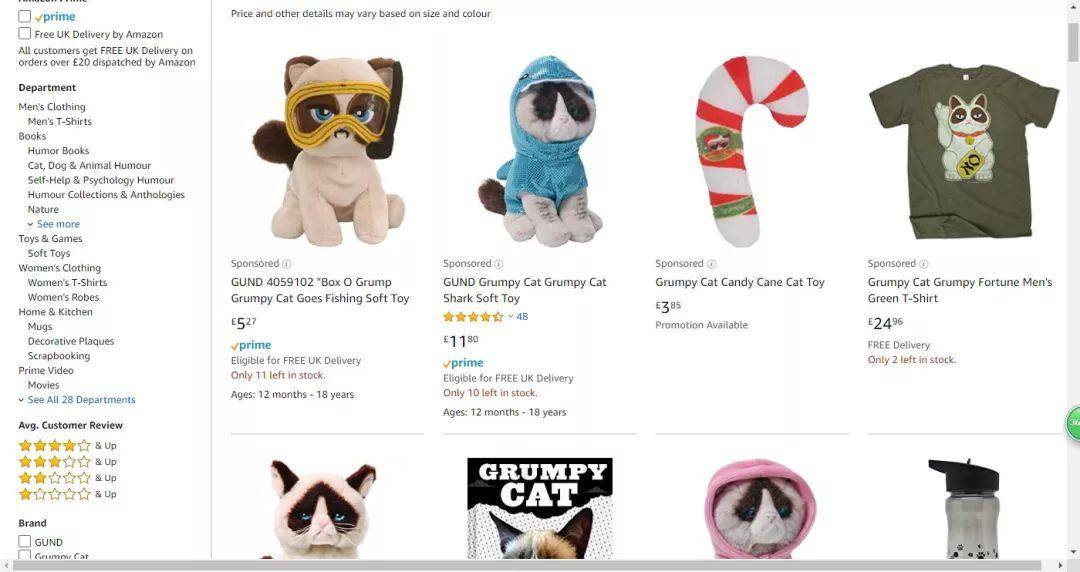Click the horizontal scrollbar at page bottom
Screen dimensions: 1080x572
click(530, 566)
